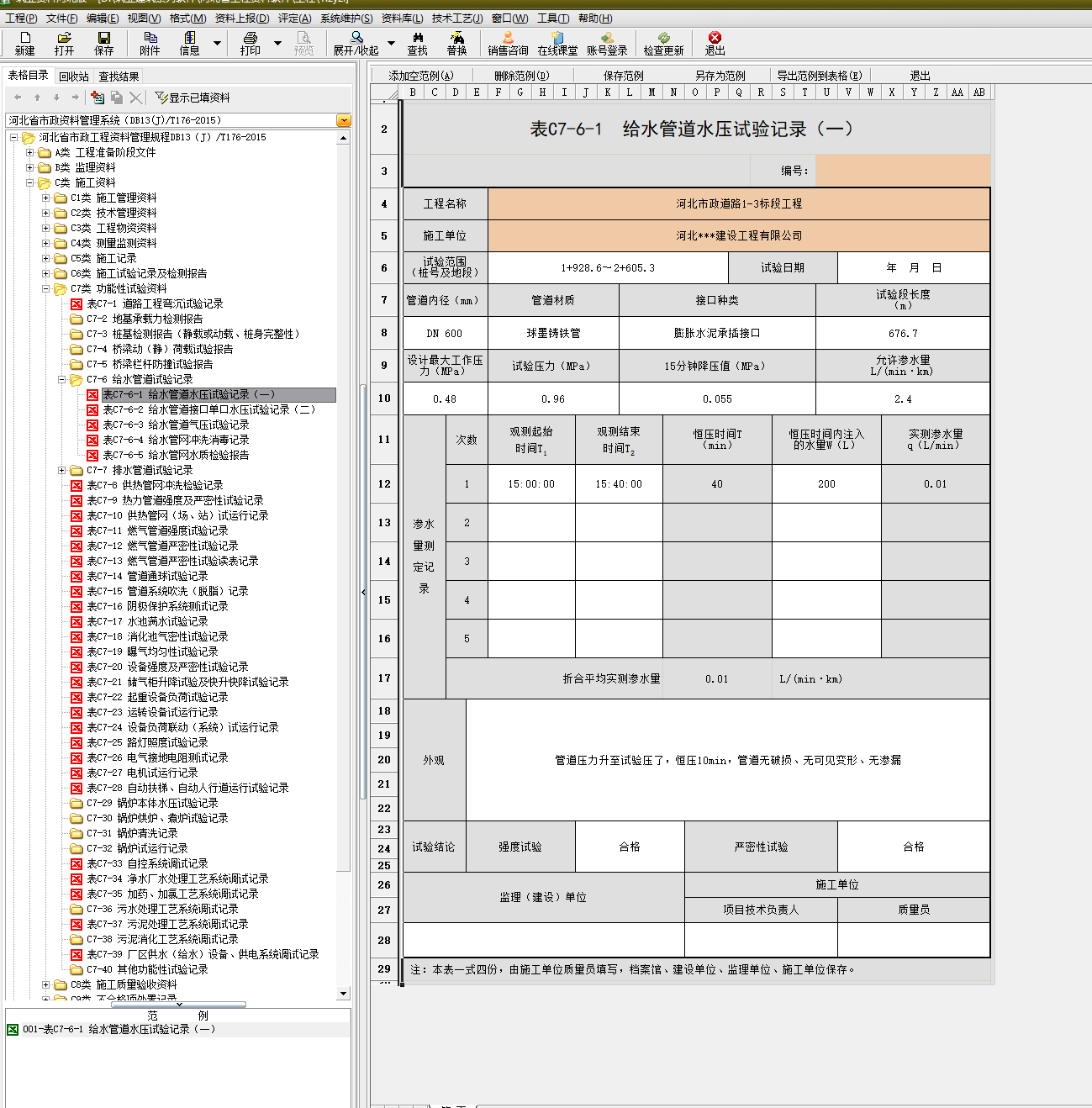Select 表C7-1 道路工程弯沉试验记录 in tree

pos(155,303)
